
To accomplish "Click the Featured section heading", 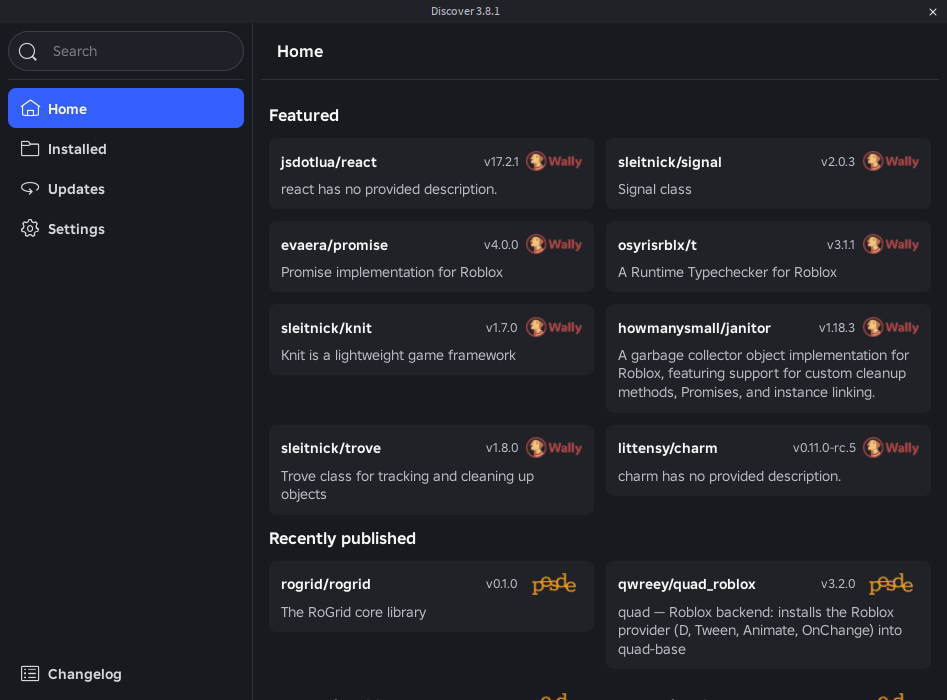I will (x=304, y=115).
